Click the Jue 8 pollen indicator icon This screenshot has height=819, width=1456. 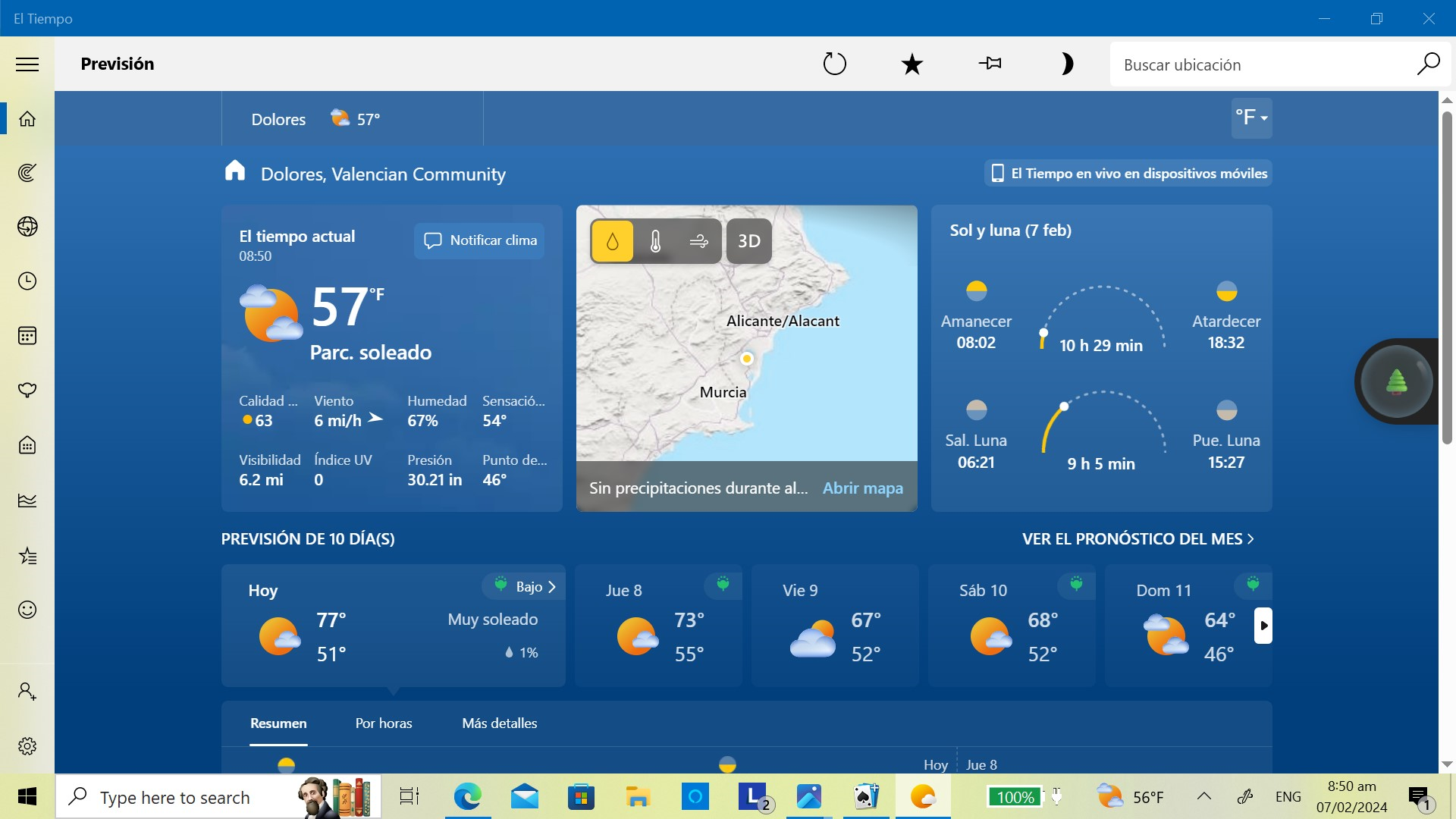(x=723, y=585)
